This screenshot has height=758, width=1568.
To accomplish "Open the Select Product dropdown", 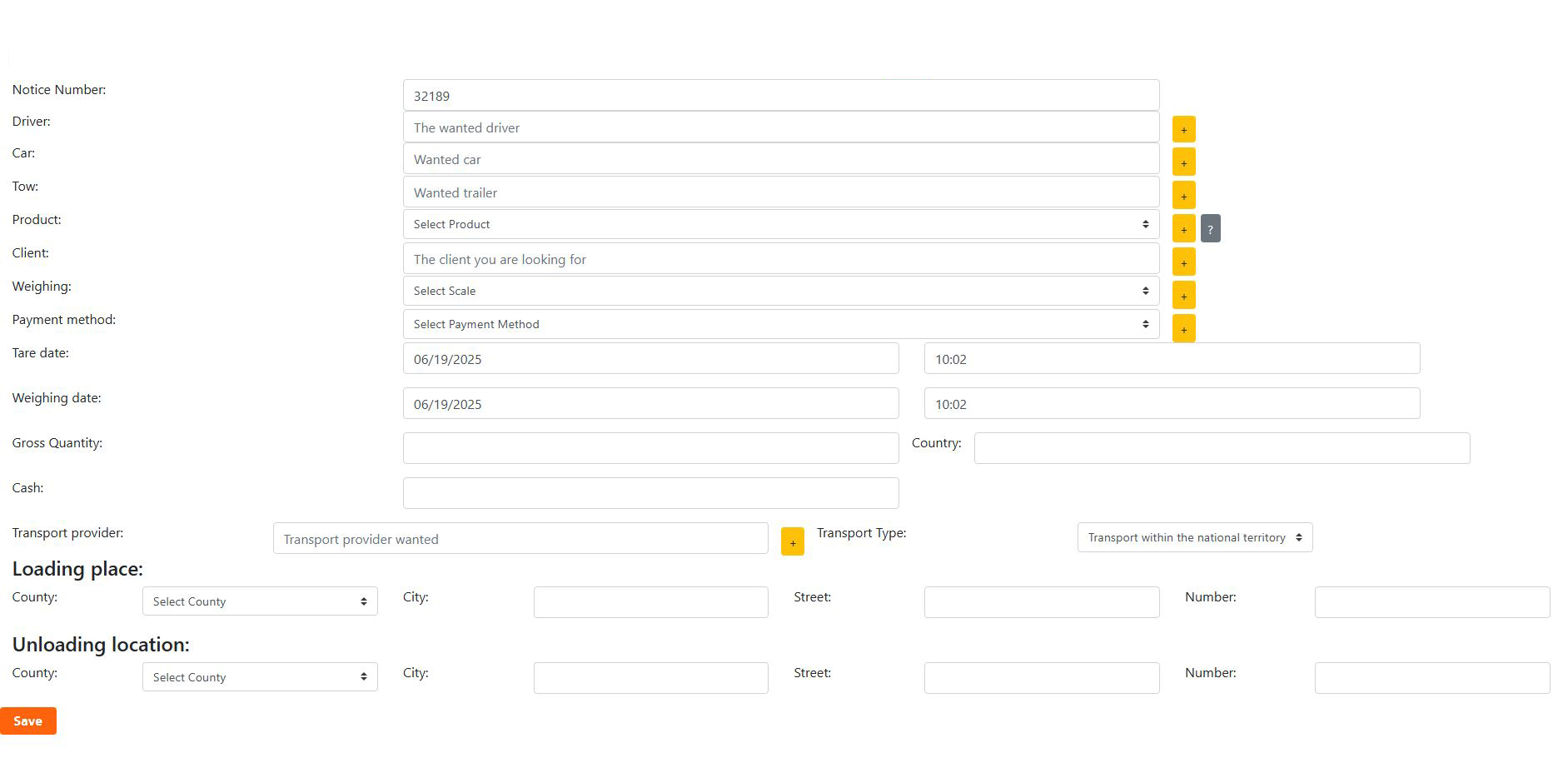I will pyautogui.click(x=780, y=224).
